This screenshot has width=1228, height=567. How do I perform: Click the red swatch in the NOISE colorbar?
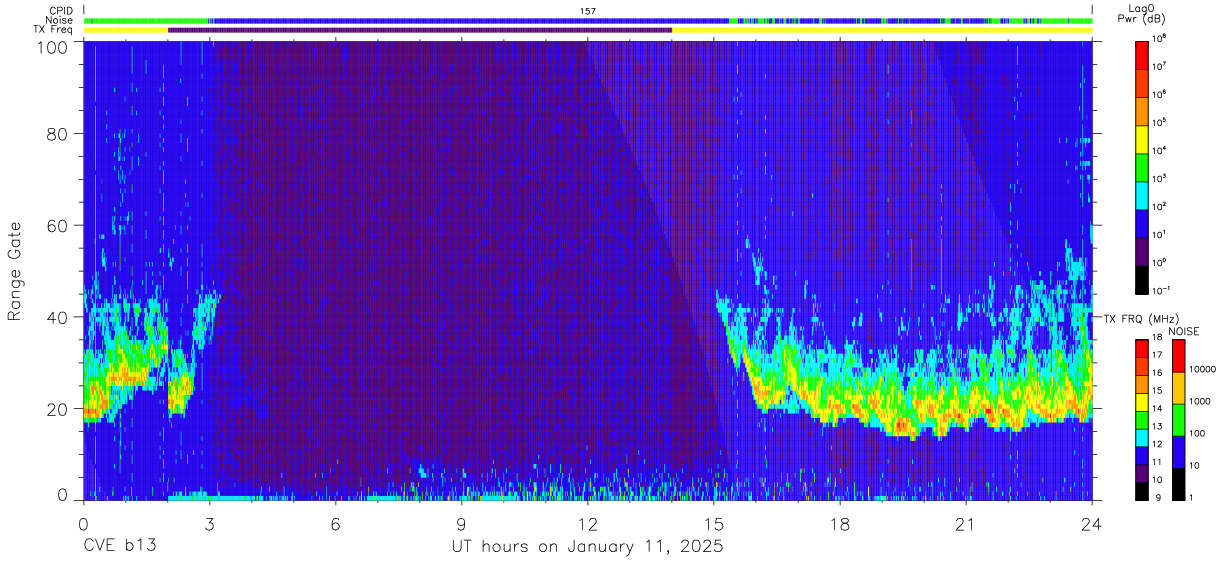[x=1178, y=356]
